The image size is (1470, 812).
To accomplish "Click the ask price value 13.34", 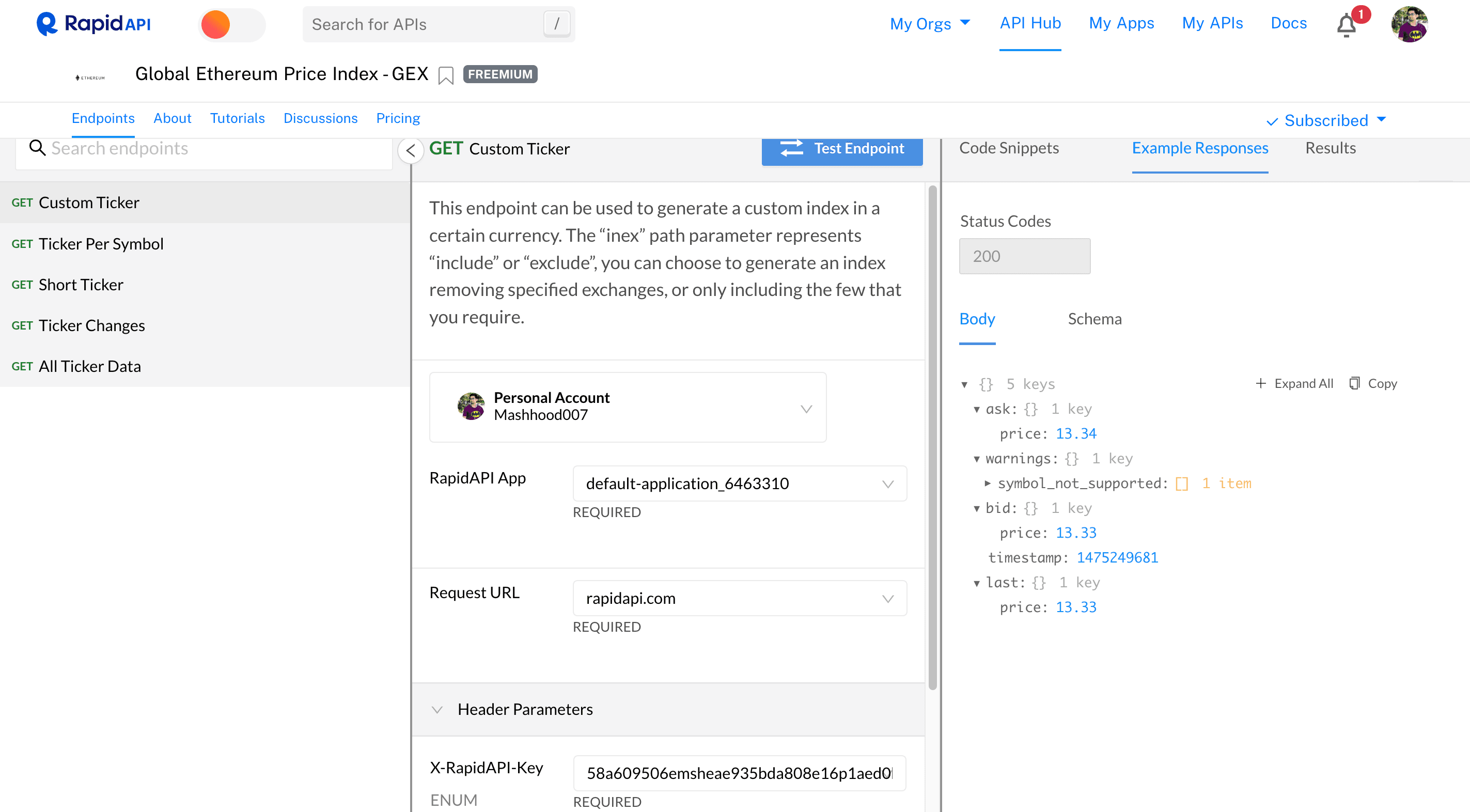I will coord(1076,434).
